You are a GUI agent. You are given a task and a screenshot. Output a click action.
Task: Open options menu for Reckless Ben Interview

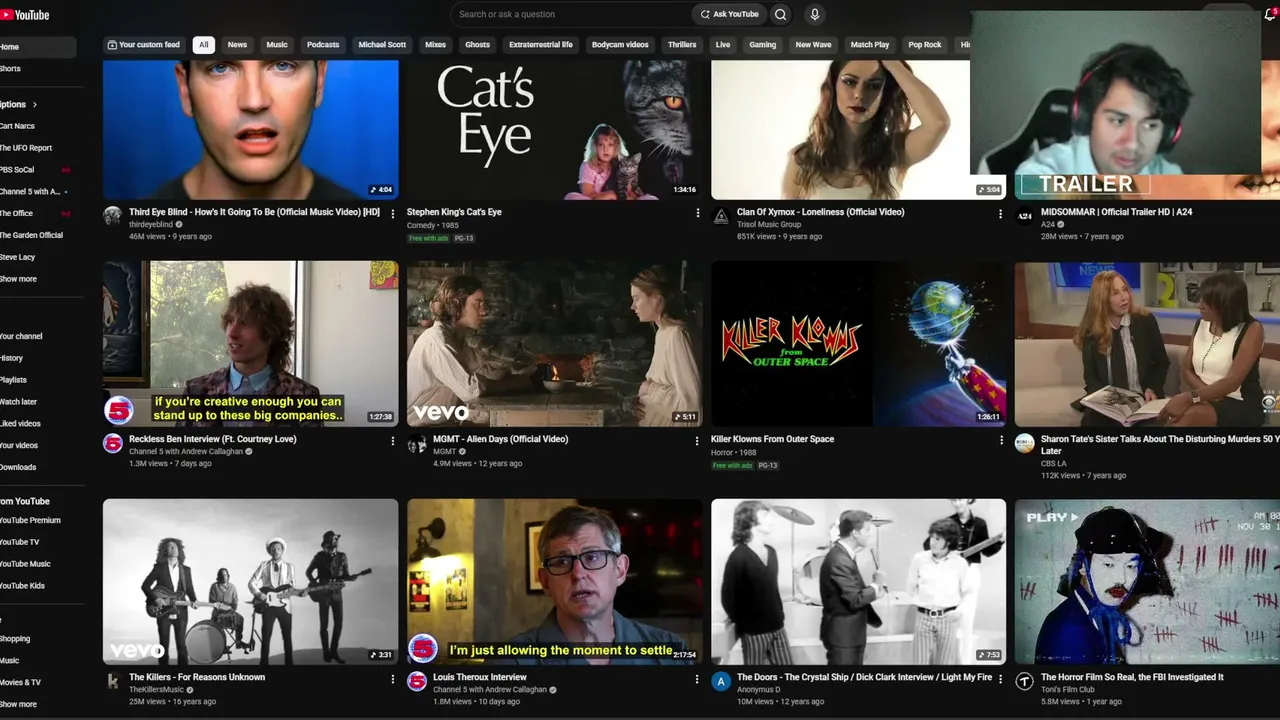[x=392, y=440]
